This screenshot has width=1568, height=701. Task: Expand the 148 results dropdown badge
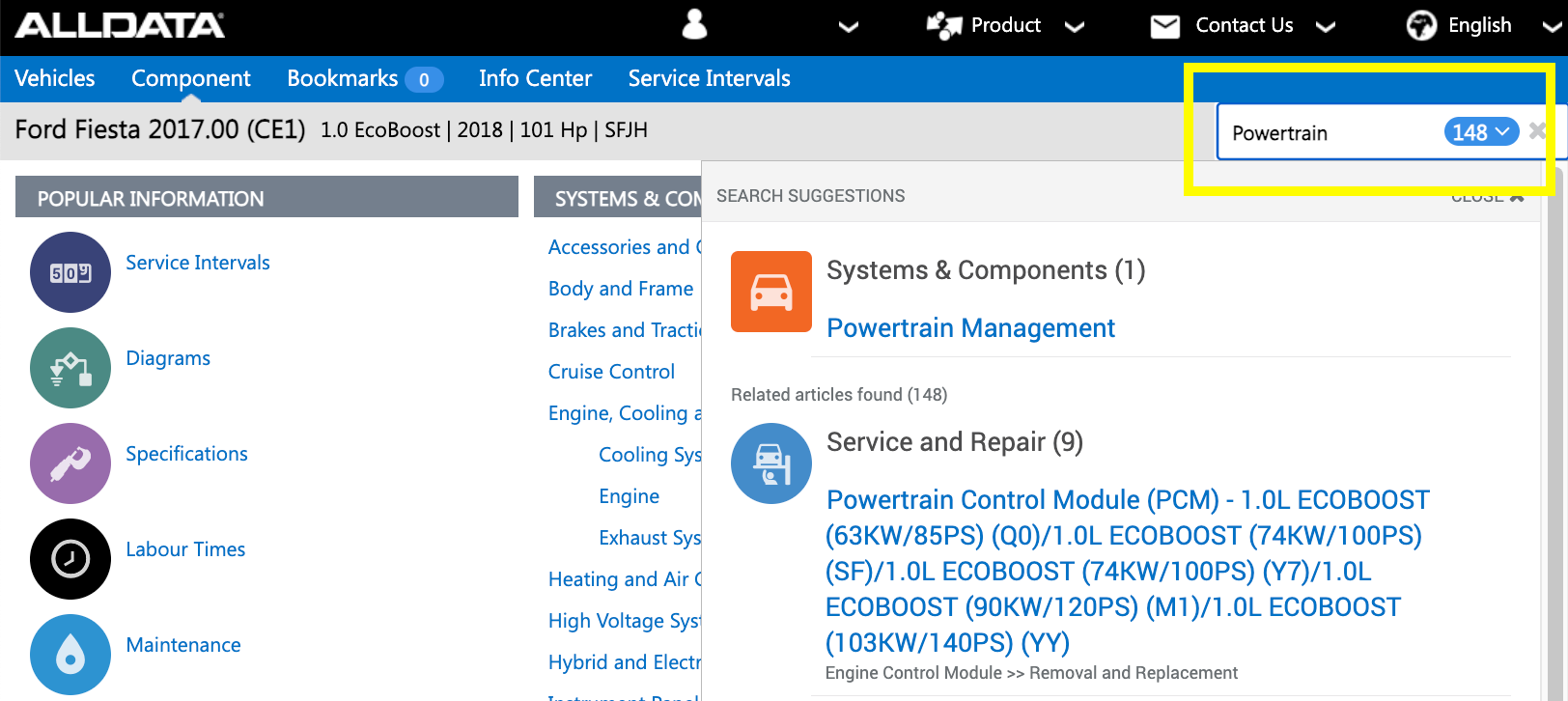click(x=1481, y=132)
